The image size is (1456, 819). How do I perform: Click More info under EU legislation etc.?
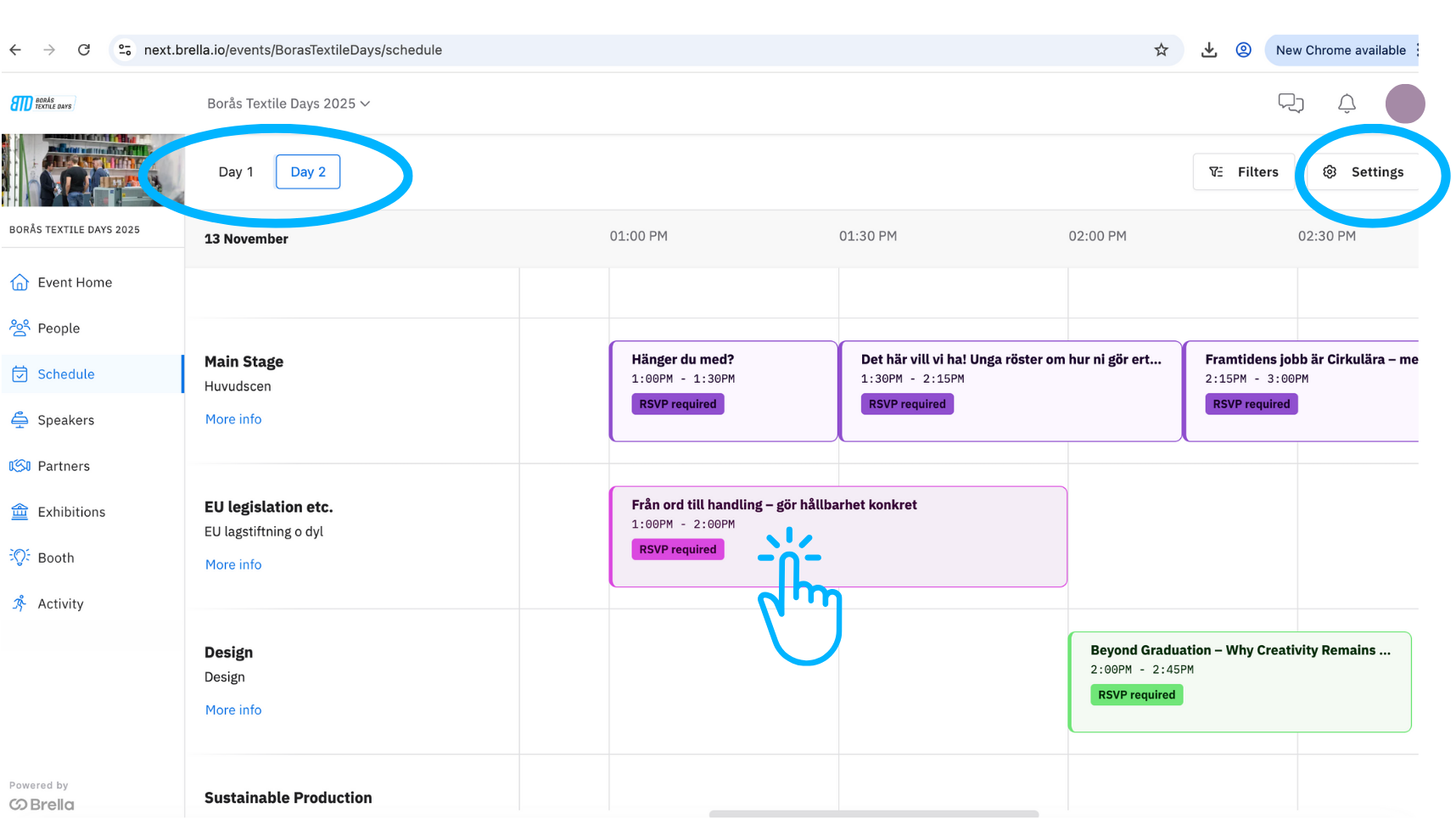(x=233, y=564)
